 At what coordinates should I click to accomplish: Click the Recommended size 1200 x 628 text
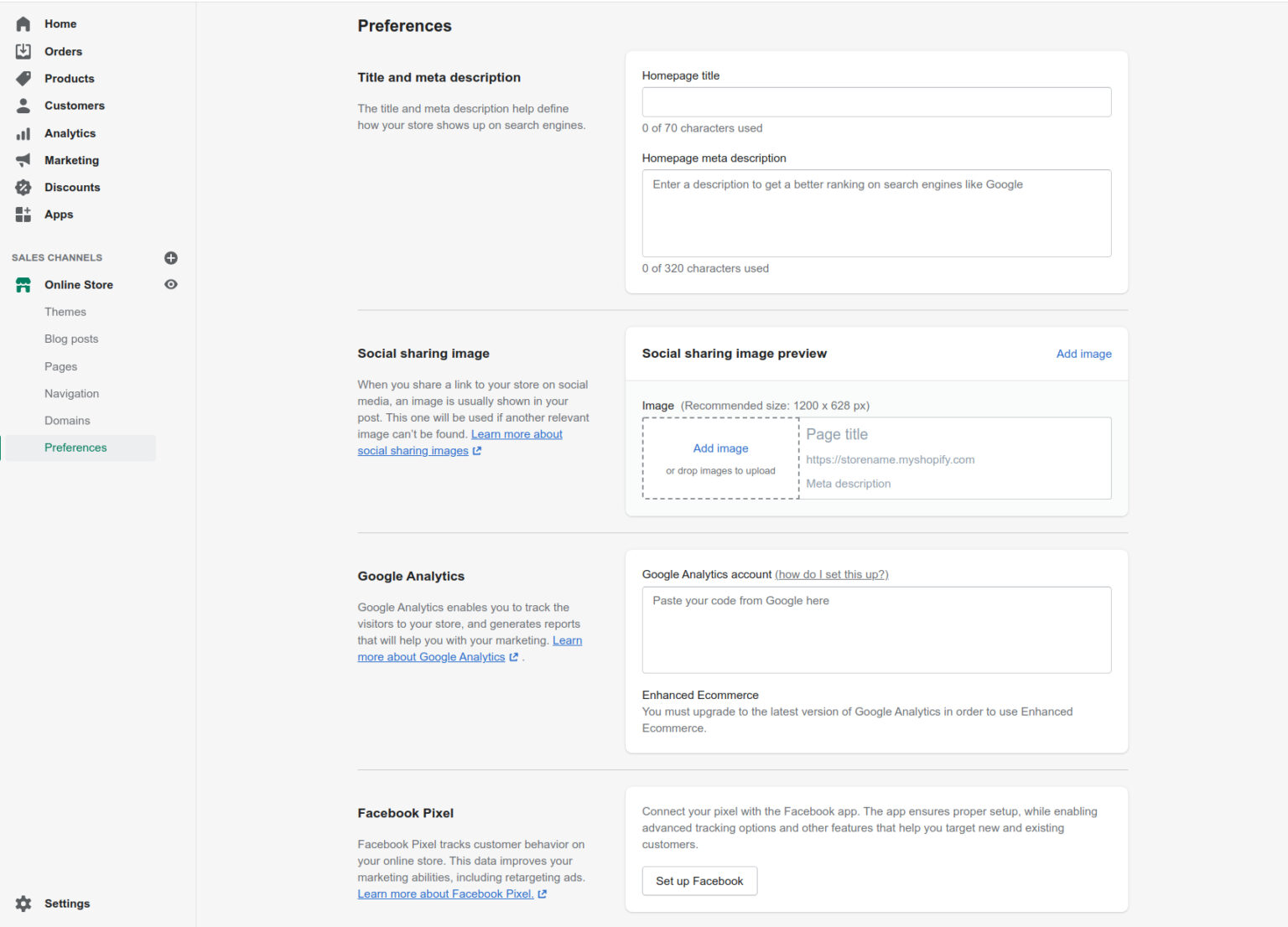[775, 406]
